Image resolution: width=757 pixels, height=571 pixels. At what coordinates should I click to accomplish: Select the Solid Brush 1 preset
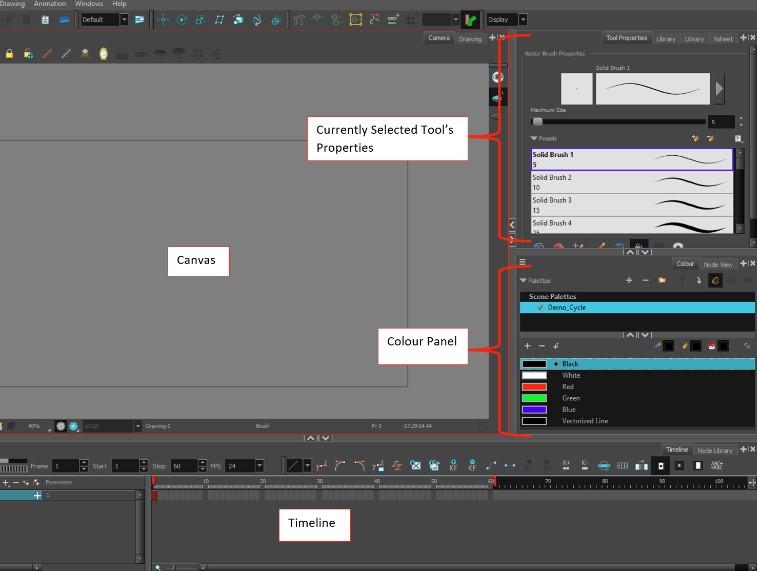pyautogui.click(x=631, y=159)
